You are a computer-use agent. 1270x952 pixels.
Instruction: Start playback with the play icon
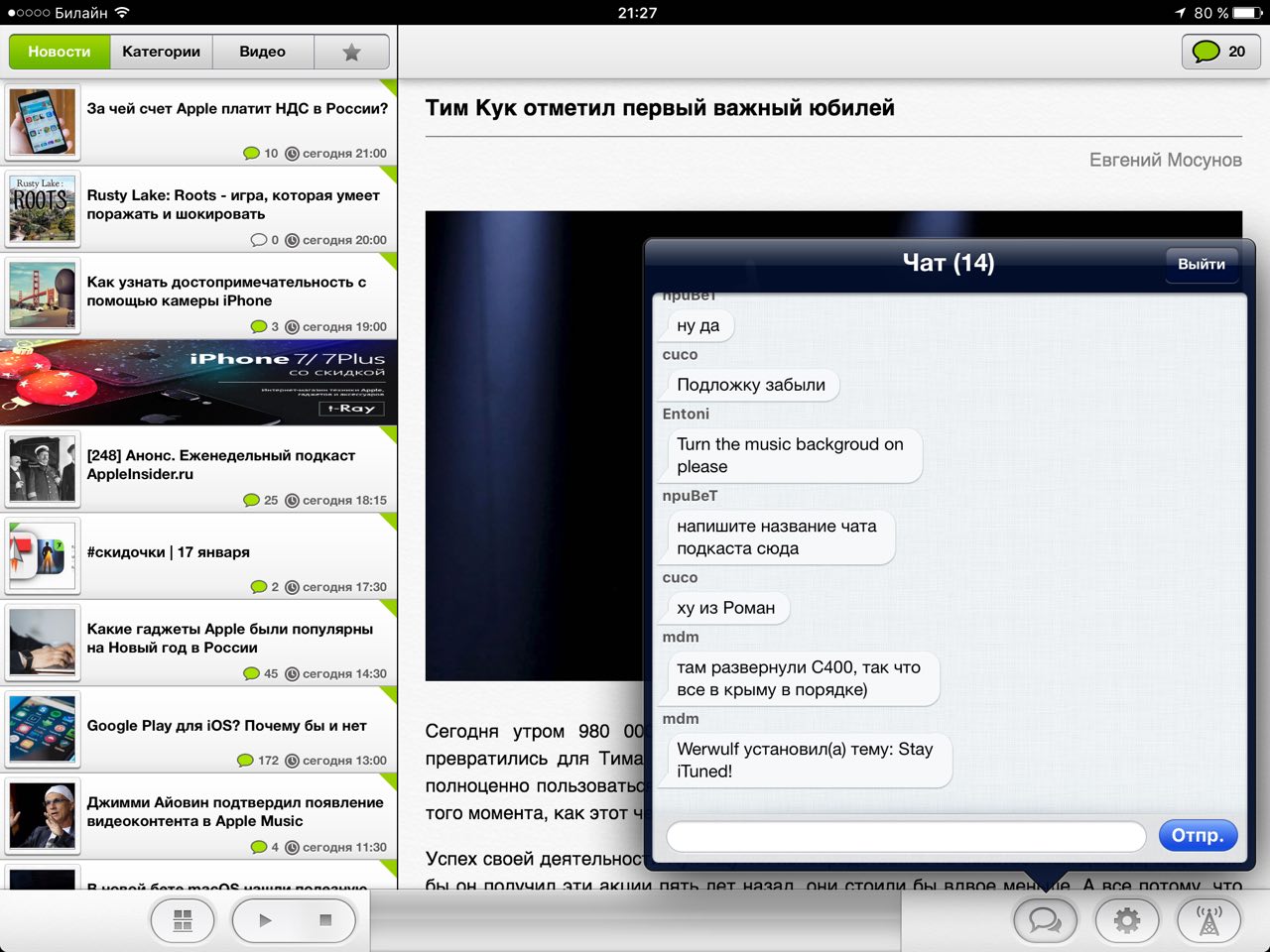click(265, 920)
